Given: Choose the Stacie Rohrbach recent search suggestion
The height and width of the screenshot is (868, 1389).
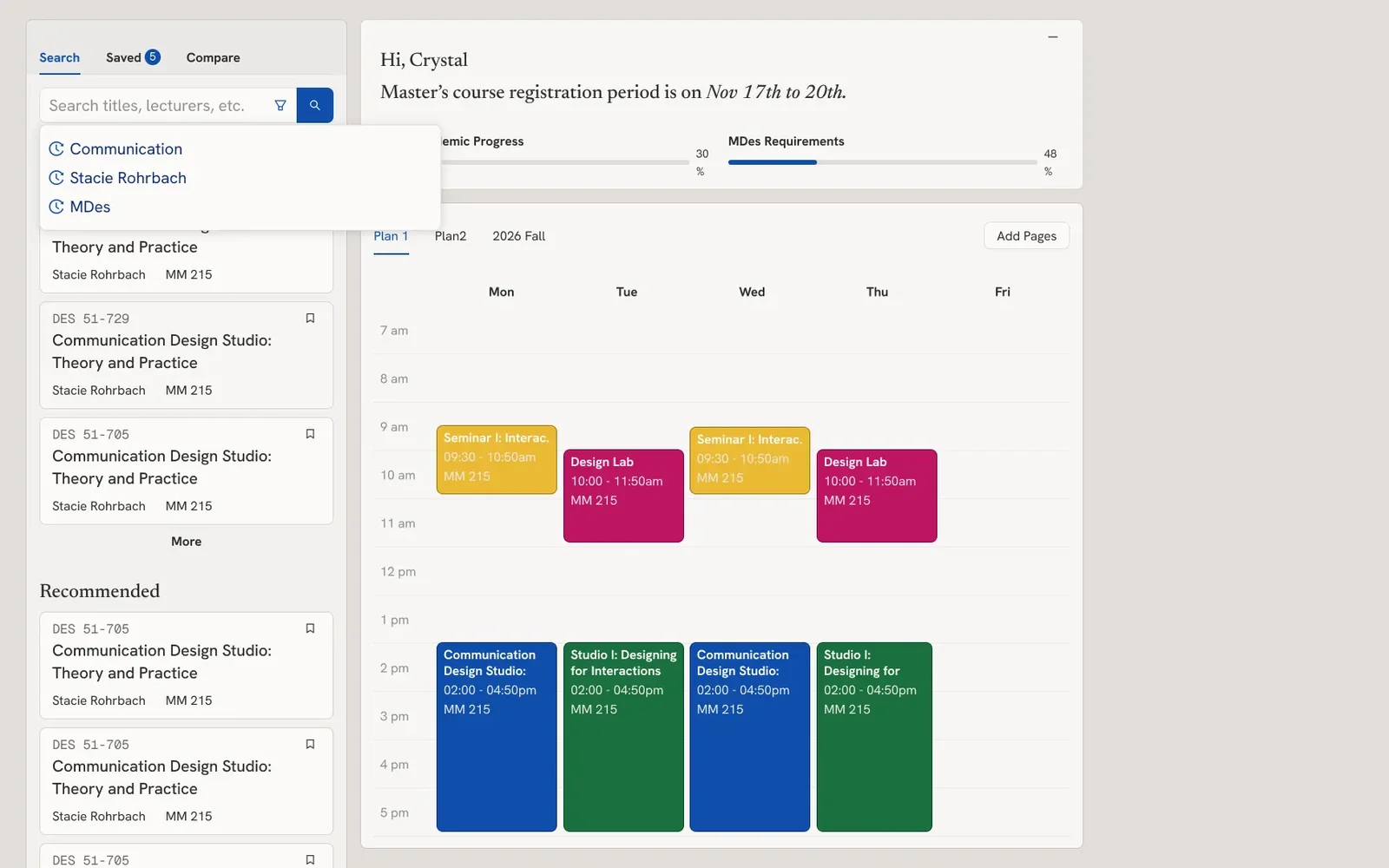Looking at the screenshot, I should [128, 178].
